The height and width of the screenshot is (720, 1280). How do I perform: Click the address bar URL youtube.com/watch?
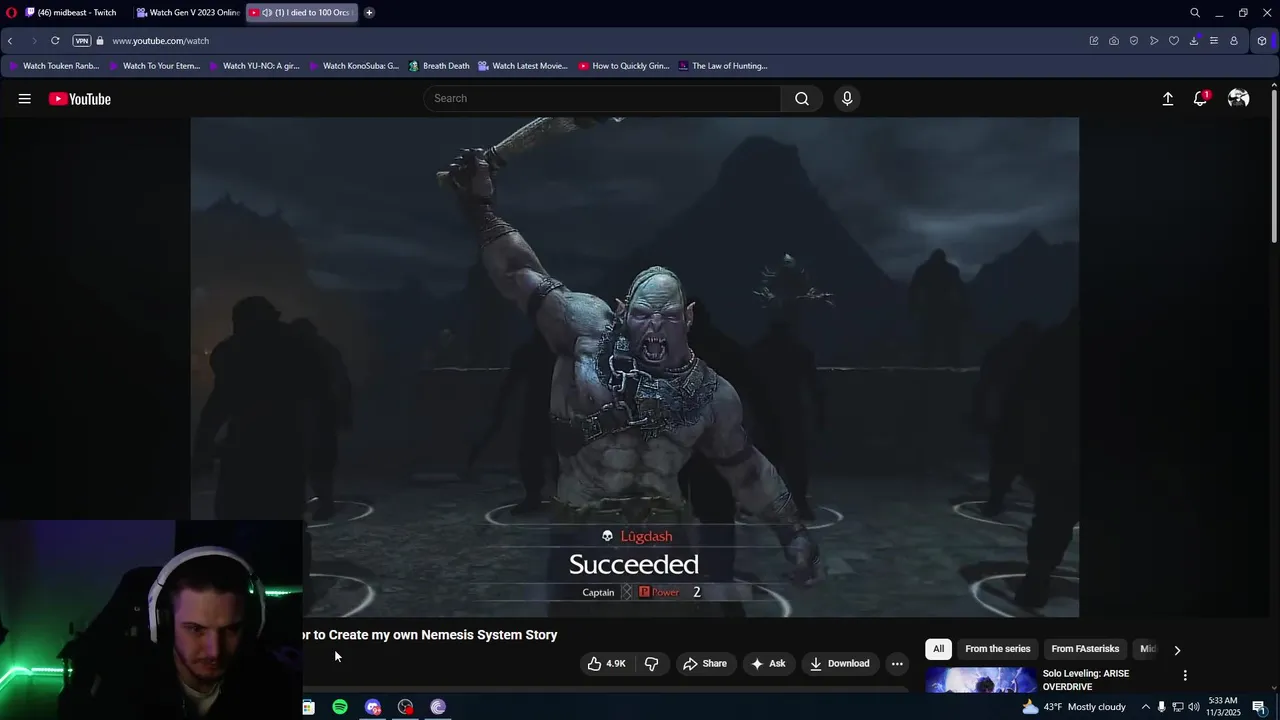click(x=160, y=41)
